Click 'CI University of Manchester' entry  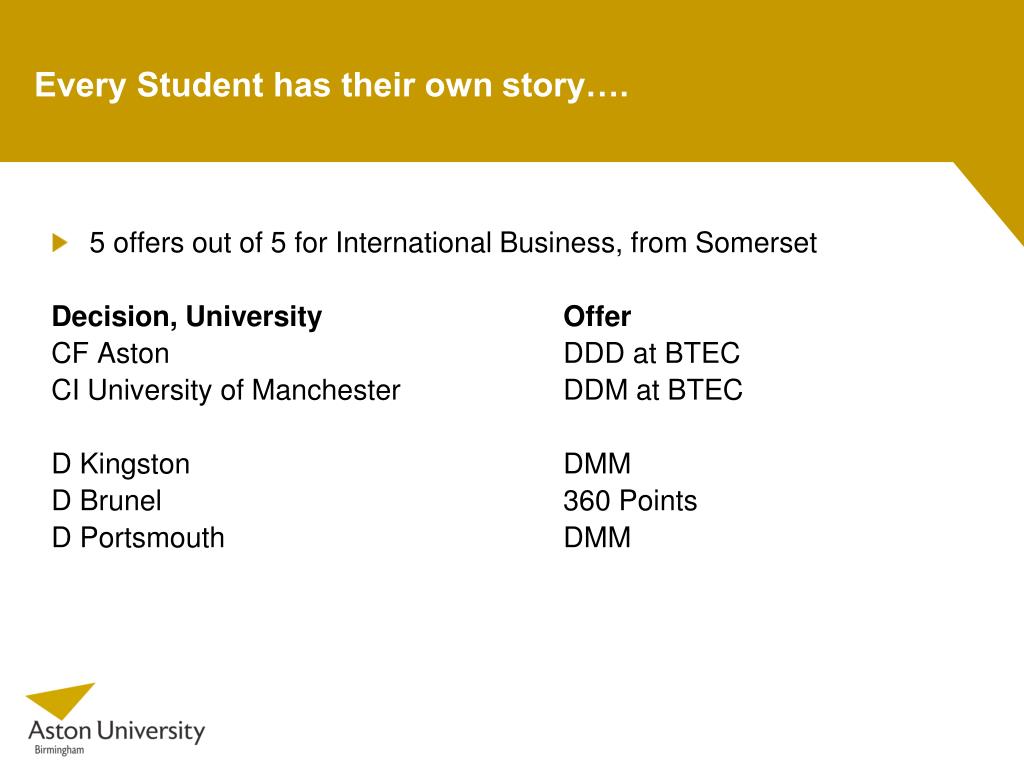[226, 391]
